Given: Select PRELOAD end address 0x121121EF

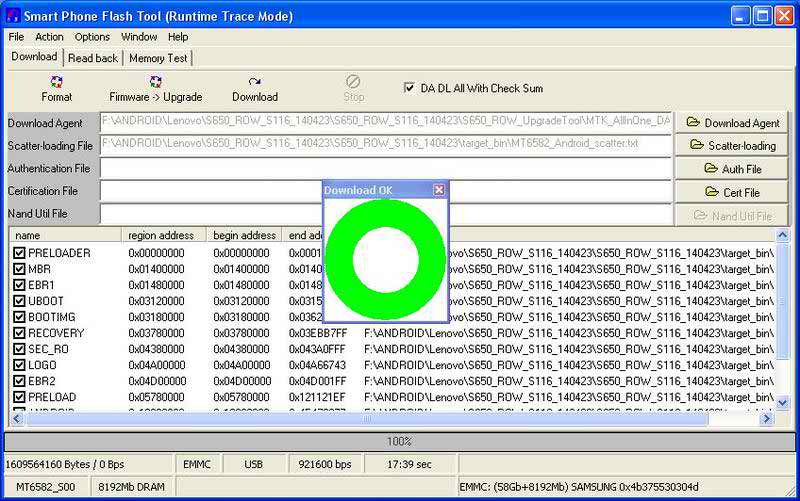Looking at the screenshot, I should click(317, 397).
